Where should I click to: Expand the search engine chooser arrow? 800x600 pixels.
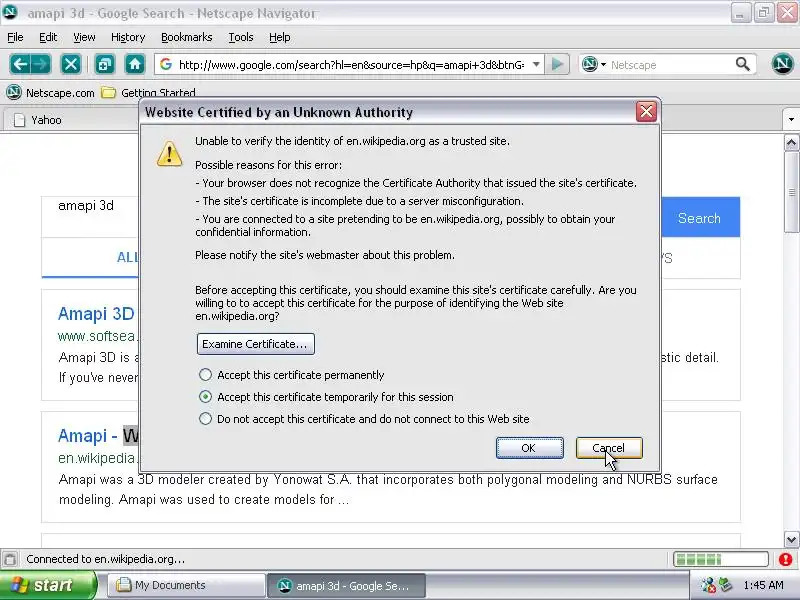point(604,65)
